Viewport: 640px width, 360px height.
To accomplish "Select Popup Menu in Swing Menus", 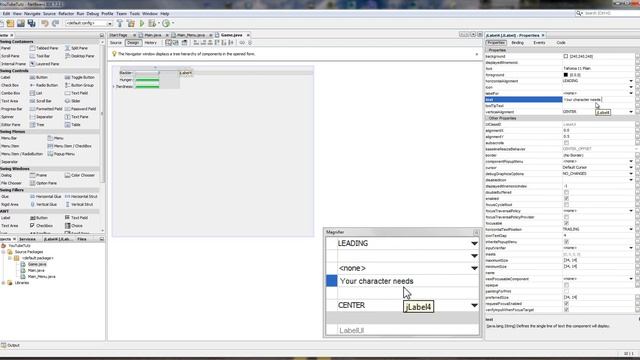I will (61, 154).
